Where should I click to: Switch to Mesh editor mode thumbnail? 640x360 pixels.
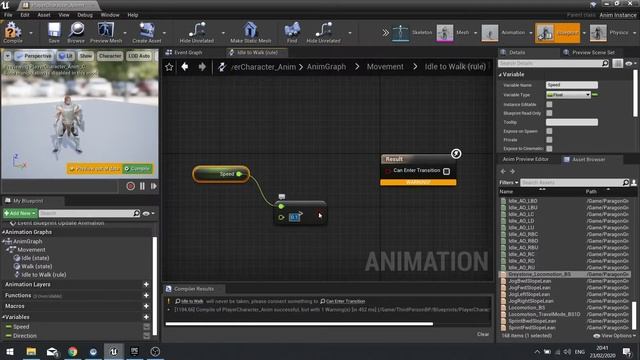click(x=445, y=33)
